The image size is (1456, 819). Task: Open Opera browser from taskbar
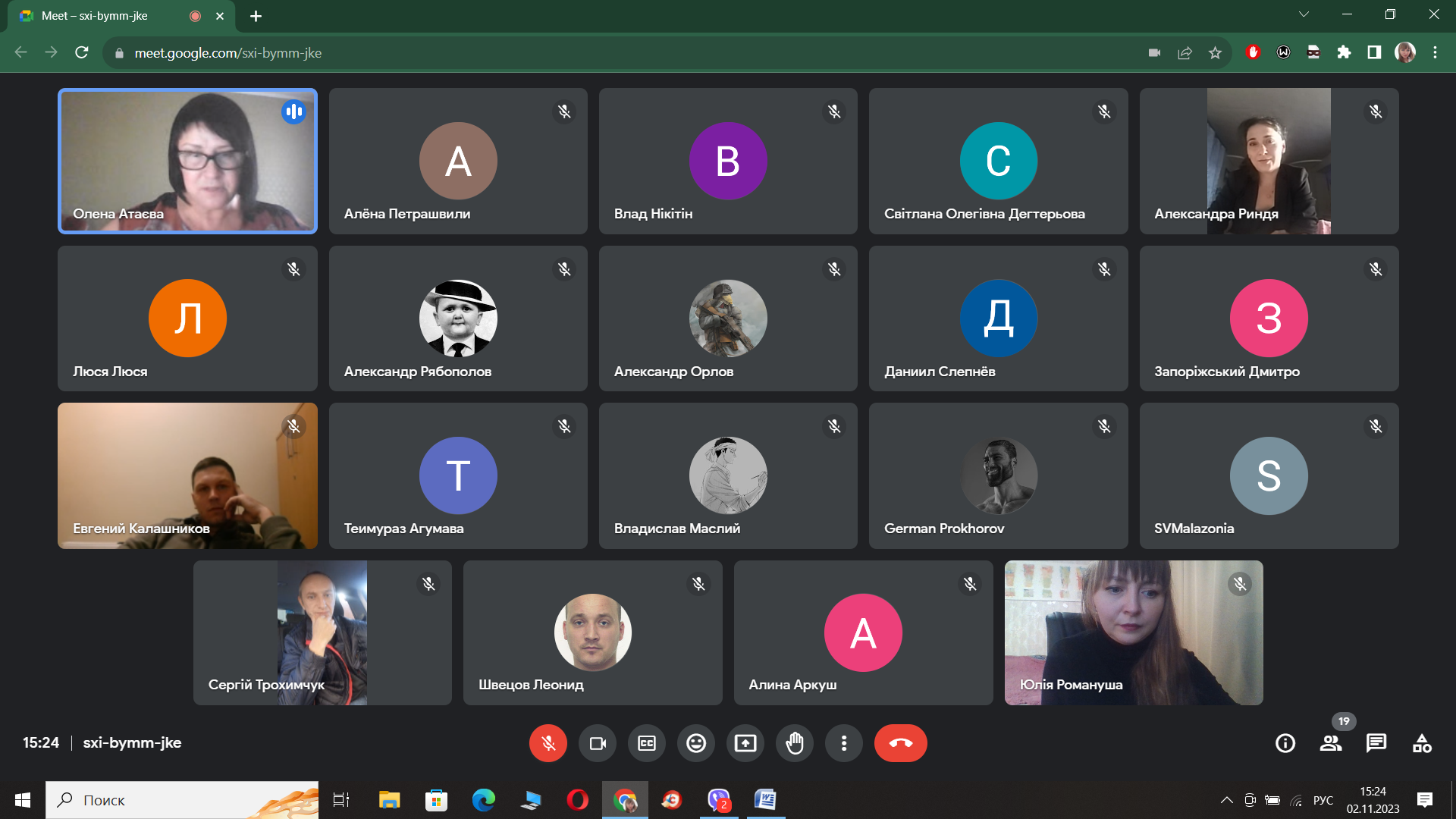tap(577, 800)
